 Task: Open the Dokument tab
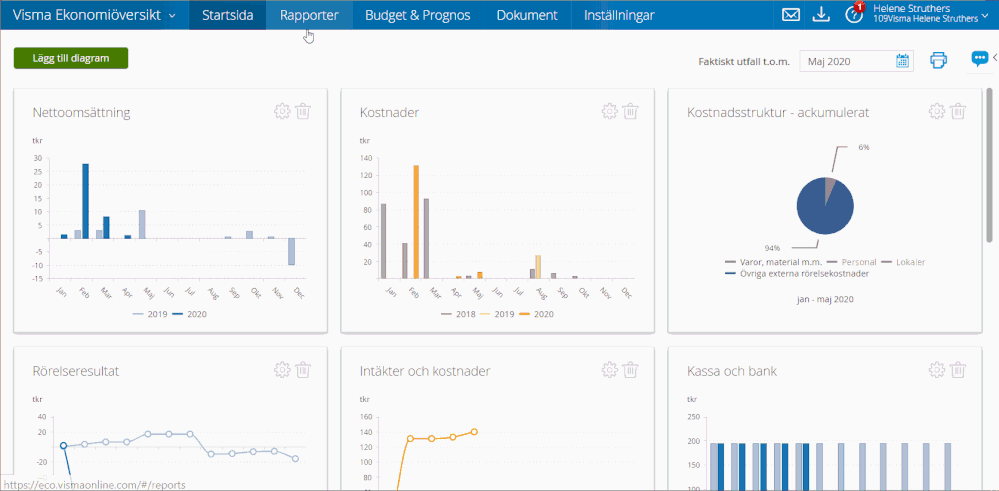coord(527,15)
